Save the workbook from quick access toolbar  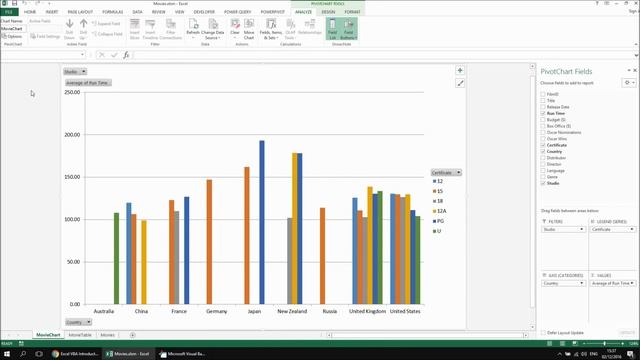[x=14, y=3]
